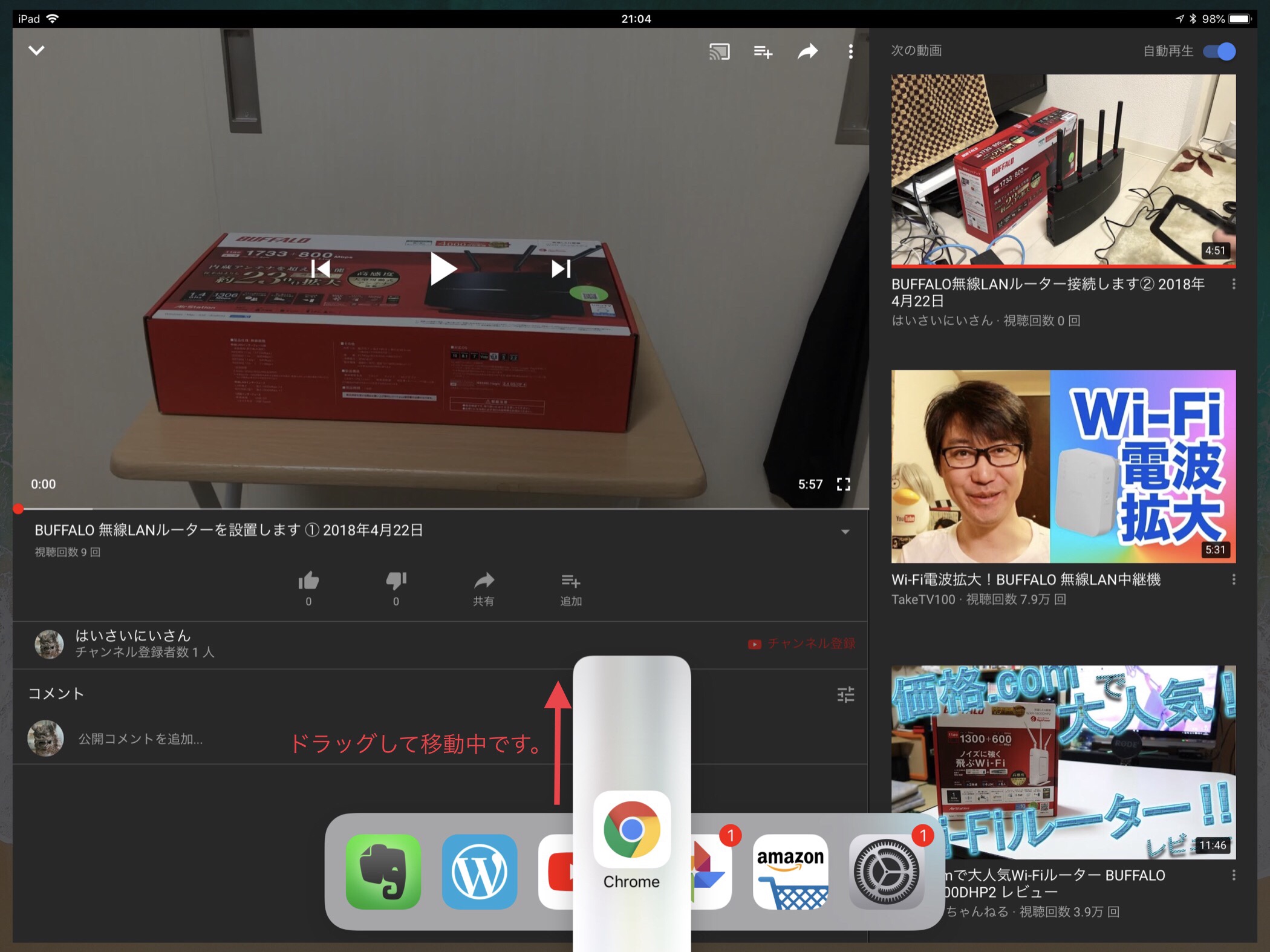Tap the video title BUFFALO 無線LANルーターを設置します①
The width and height of the screenshot is (1270, 952).
(x=229, y=530)
